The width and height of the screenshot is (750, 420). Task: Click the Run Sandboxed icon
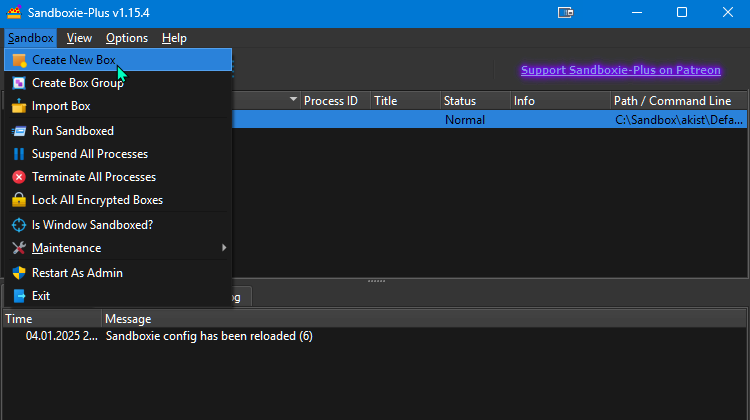click(x=19, y=131)
